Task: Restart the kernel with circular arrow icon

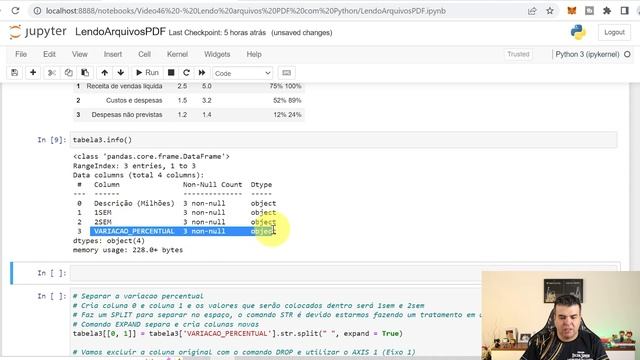Action: pos(186,73)
